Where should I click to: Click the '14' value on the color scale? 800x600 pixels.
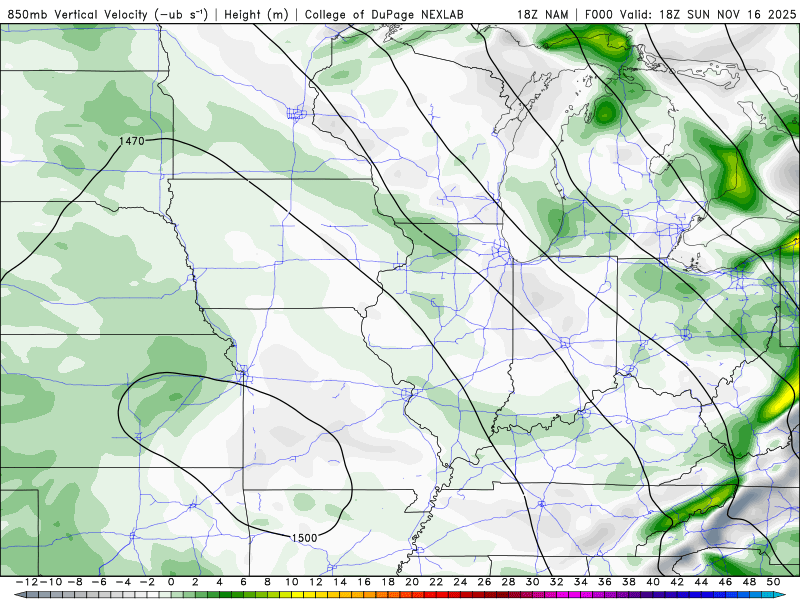click(x=340, y=582)
